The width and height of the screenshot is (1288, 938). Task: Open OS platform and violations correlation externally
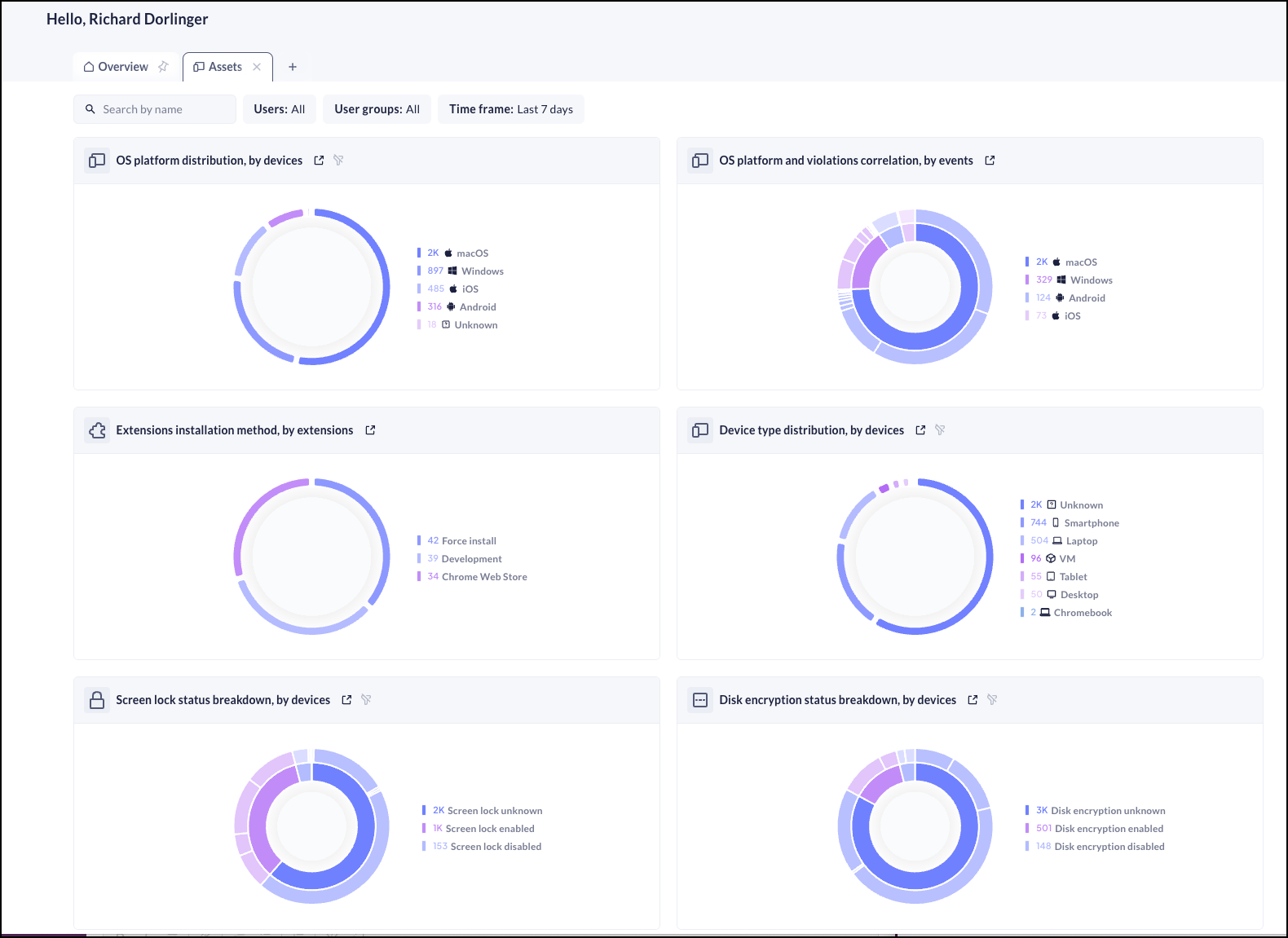990,161
